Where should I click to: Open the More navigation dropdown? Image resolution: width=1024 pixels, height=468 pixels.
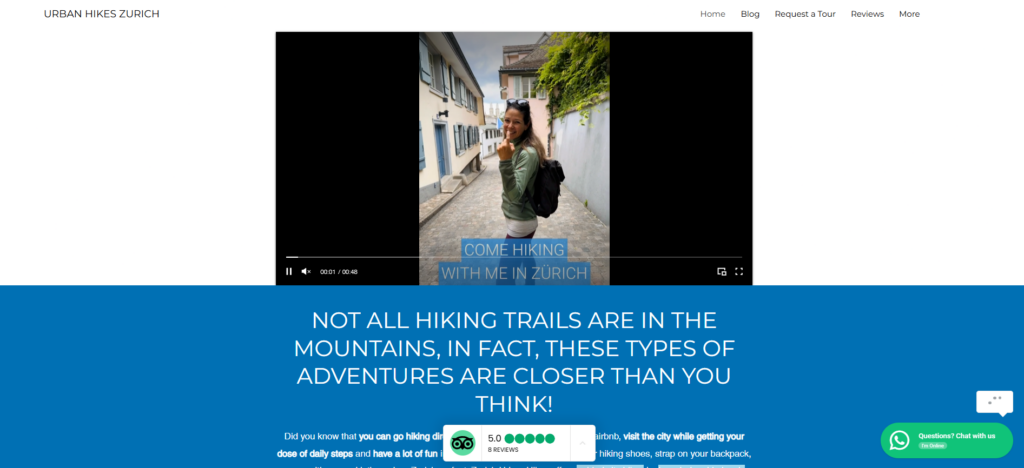tap(909, 14)
